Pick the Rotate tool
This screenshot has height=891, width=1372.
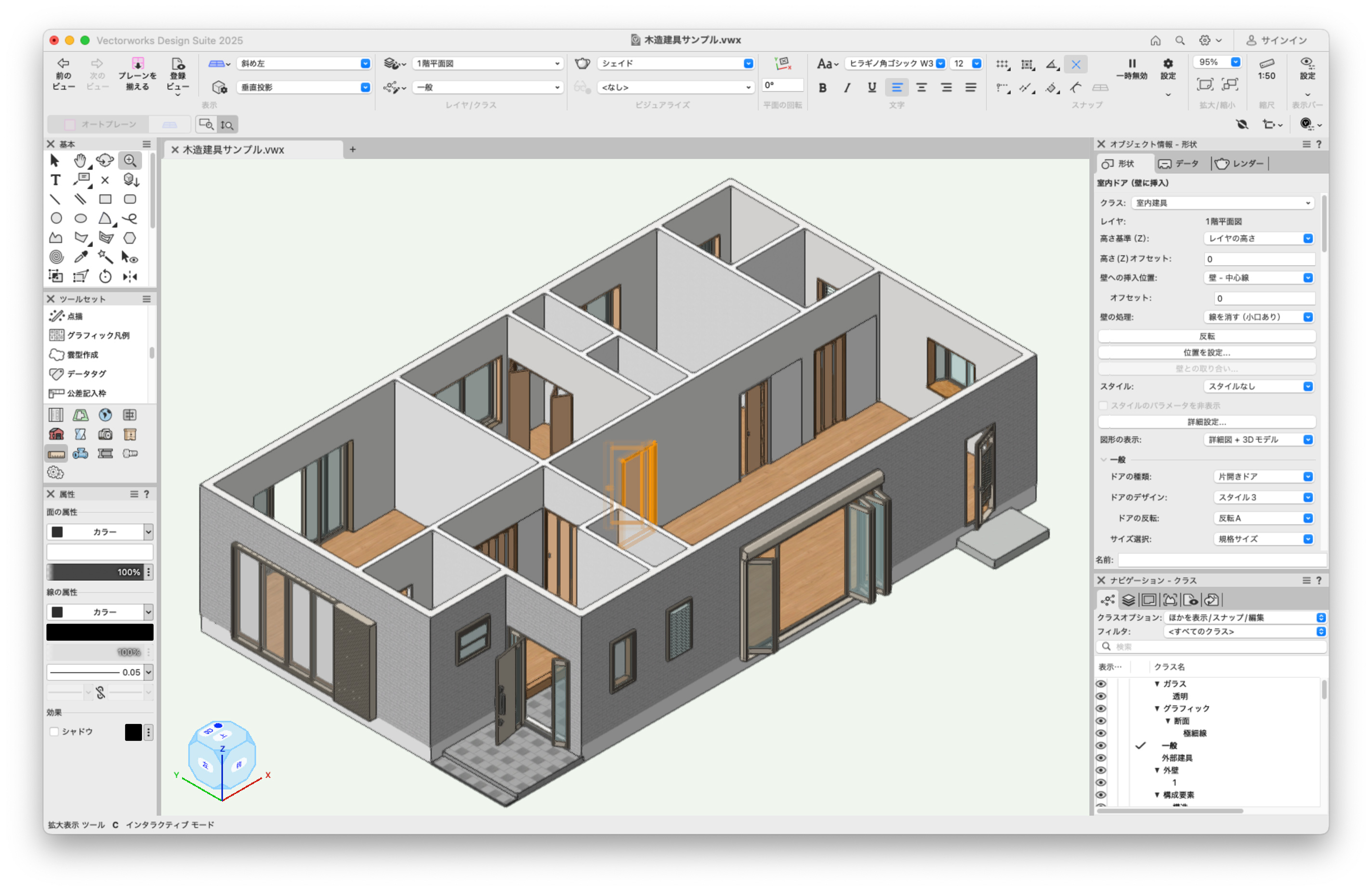coord(105,276)
